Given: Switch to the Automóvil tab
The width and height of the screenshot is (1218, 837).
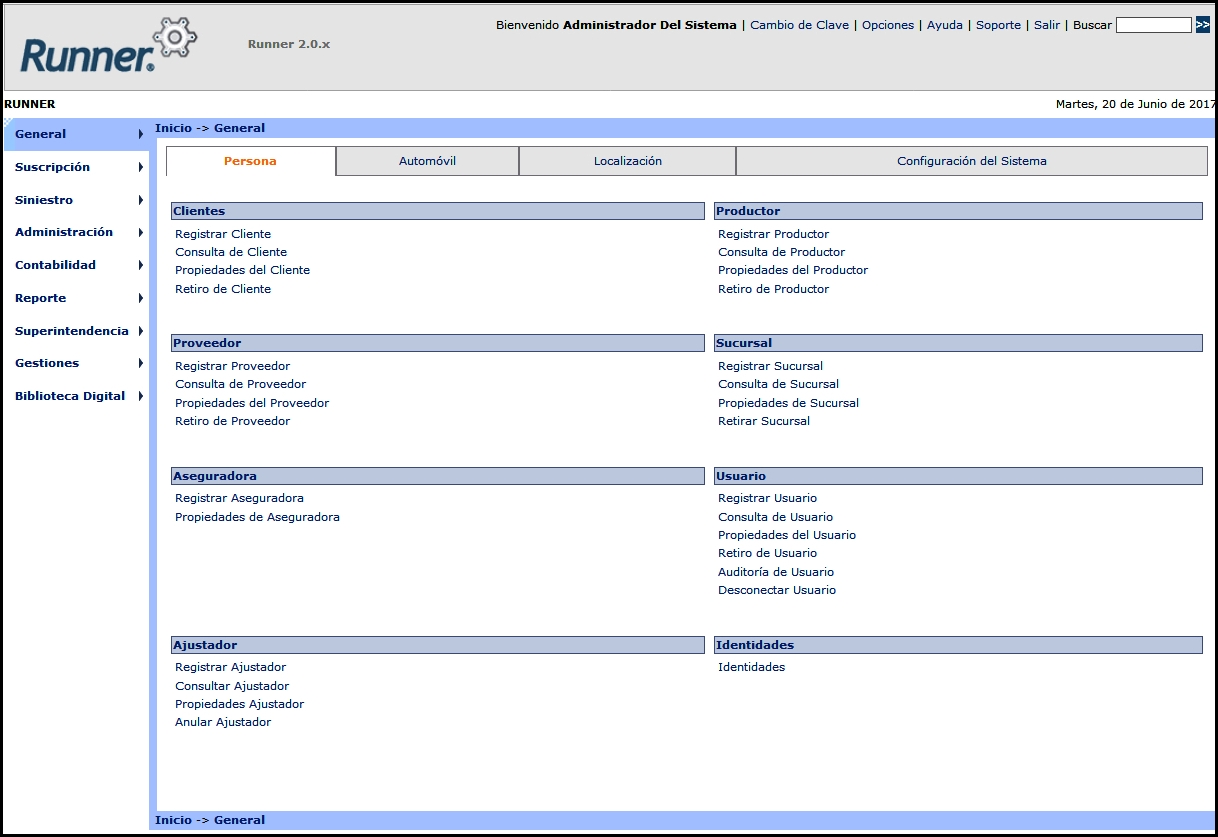Looking at the screenshot, I should tap(428, 161).
